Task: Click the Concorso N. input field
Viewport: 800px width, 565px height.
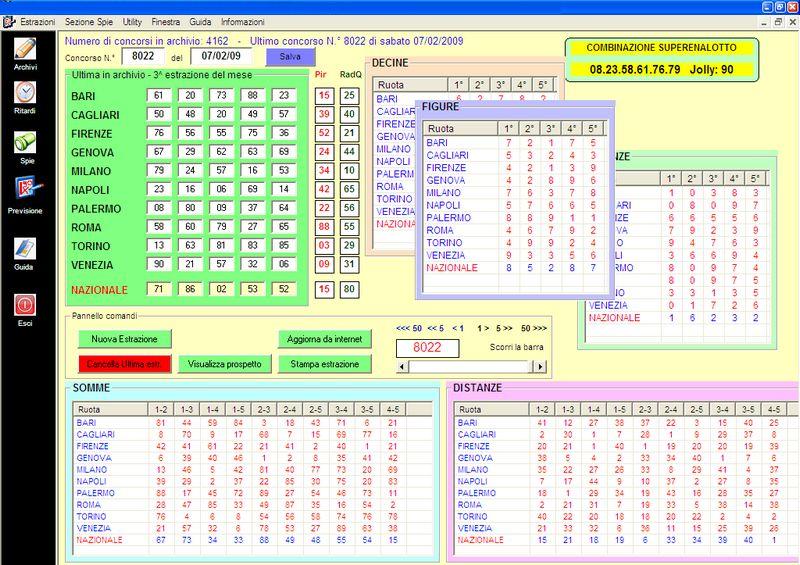Action: pyautogui.click(x=143, y=56)
